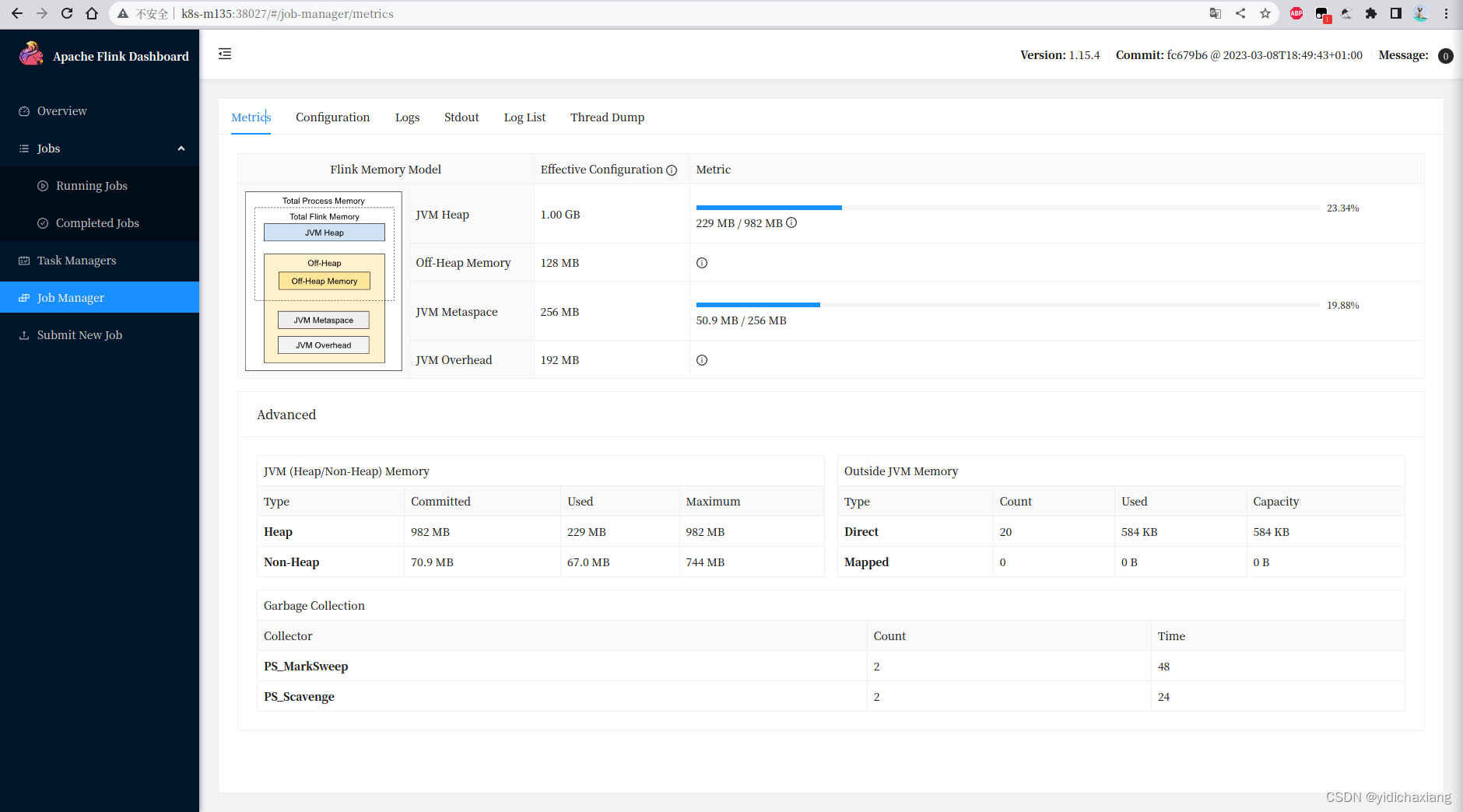Viewport: 1463px width, 812px height.
Task: Open Submit New Job page
Action: (x=100, y=335)
